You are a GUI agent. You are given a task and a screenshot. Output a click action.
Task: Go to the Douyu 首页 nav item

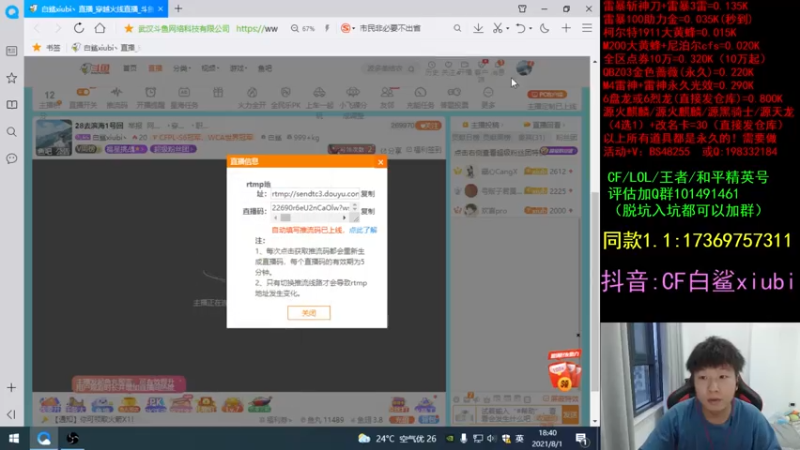tap(130, 68)
